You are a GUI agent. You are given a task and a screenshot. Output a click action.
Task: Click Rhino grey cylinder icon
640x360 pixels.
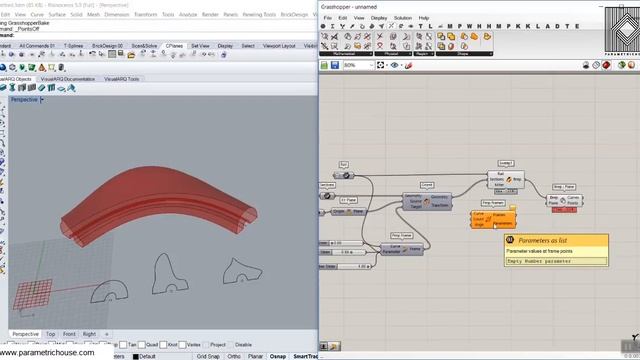click(x=61, y=67)
